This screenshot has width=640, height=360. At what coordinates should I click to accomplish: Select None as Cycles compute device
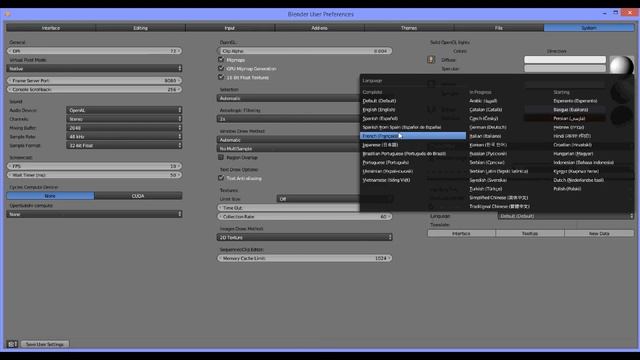50,196
